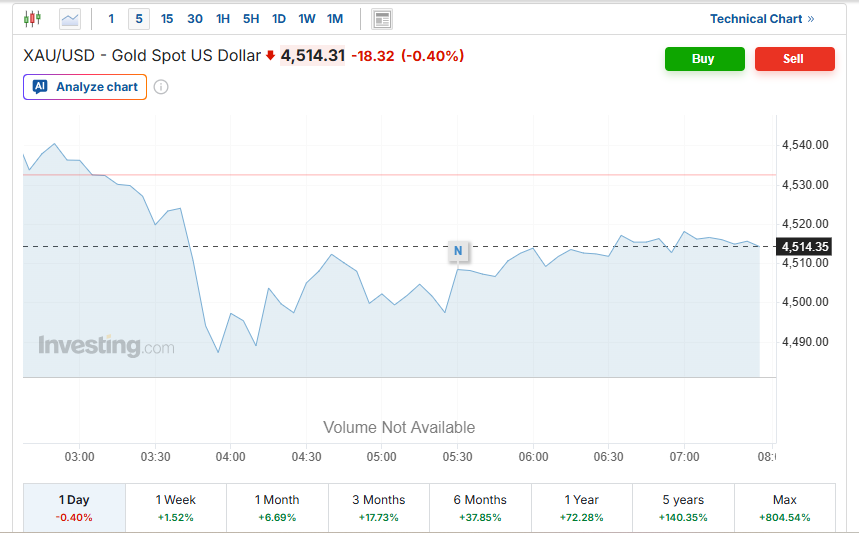Open the 'N' news marker on chart
859x533 pixels.
click(x=458, y=251)
